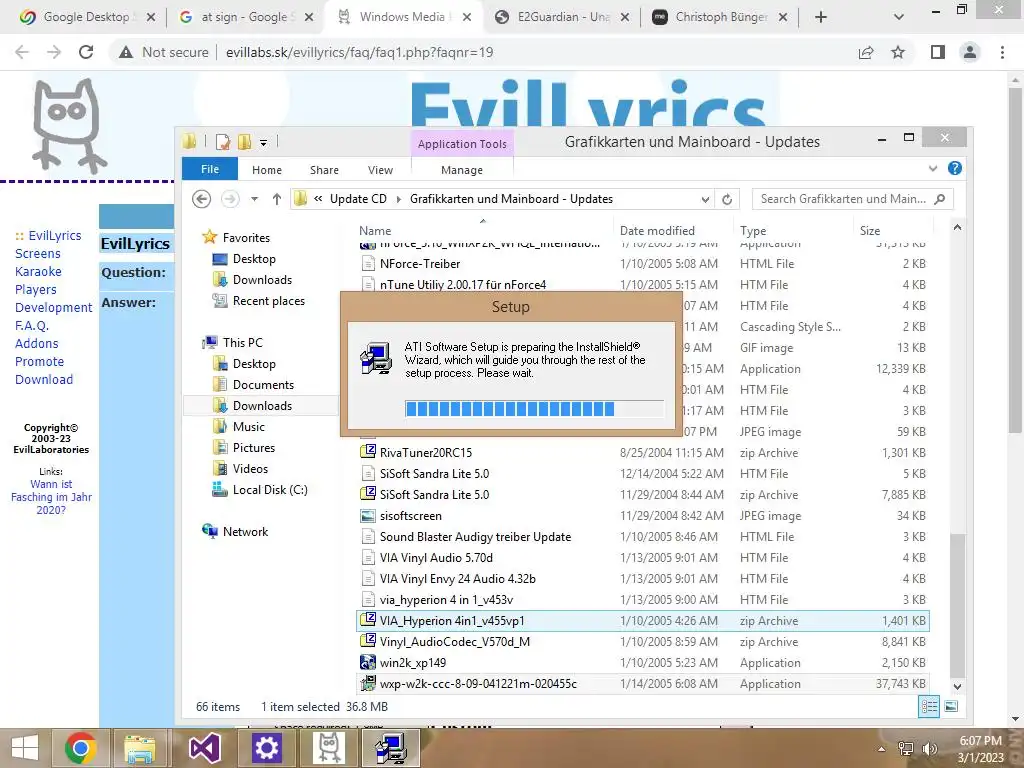Screen dimensions: 1024x768
Task: Open the Addons link in site sidebar
Action: [37, 344]
